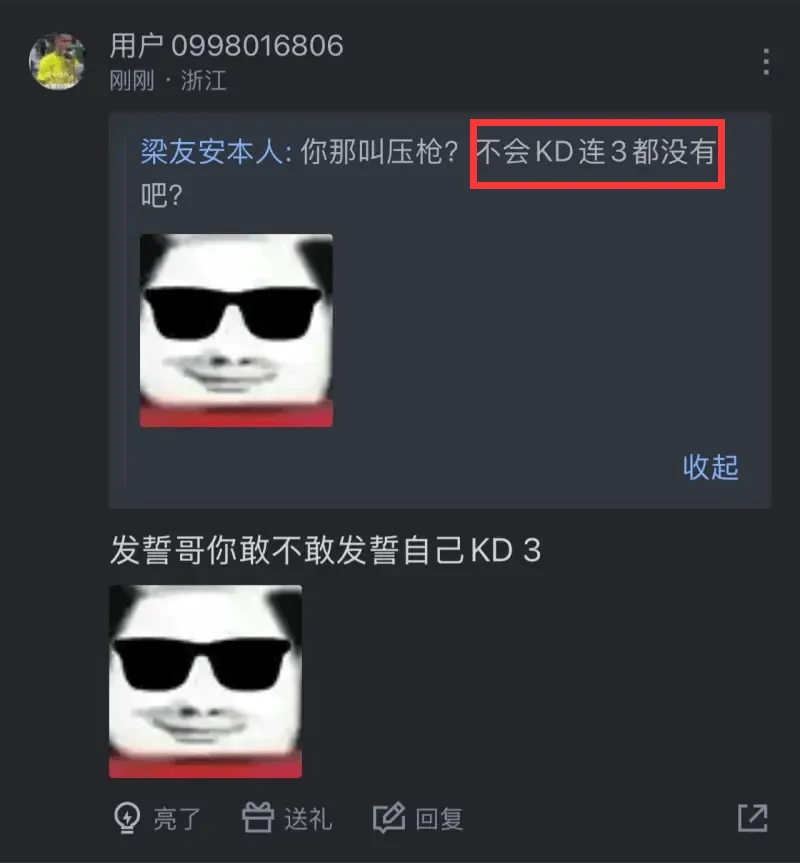Viewport: 800px width, 863px height.
Task: Open the commenter's profile avatar
Action: (x=57, y=61)
